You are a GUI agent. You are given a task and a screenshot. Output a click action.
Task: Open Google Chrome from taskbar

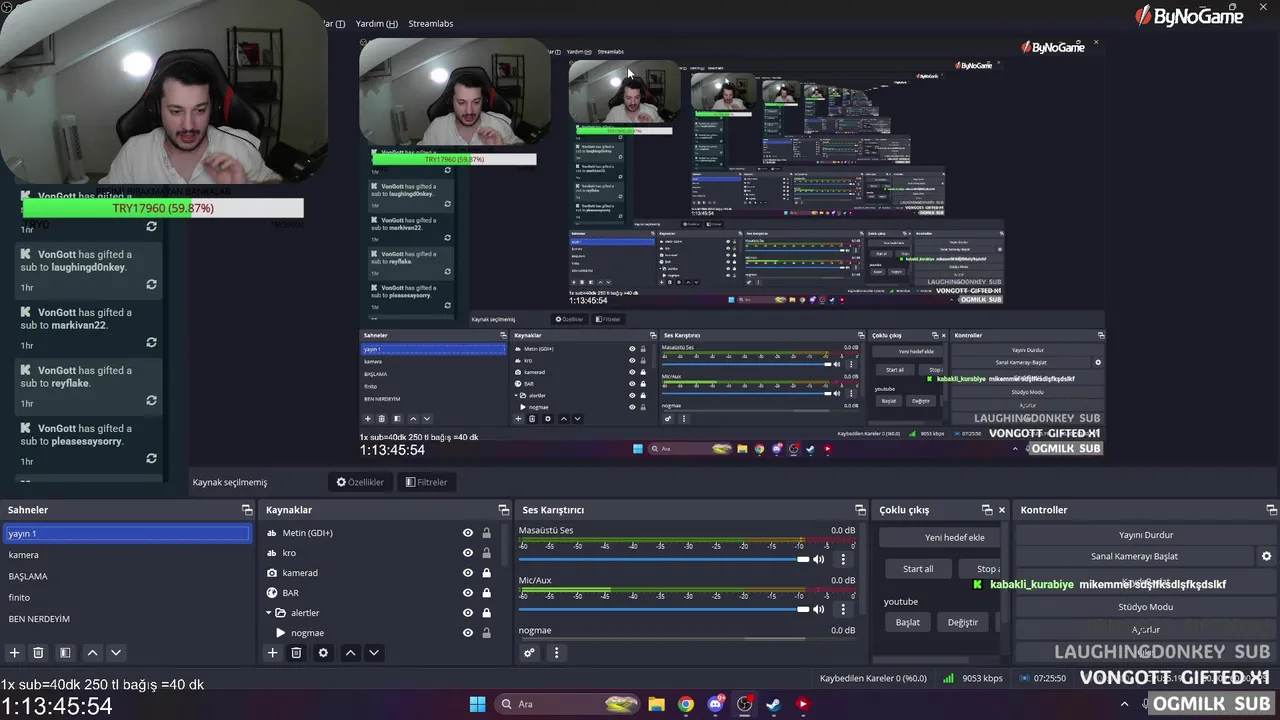tap(685, 704)
